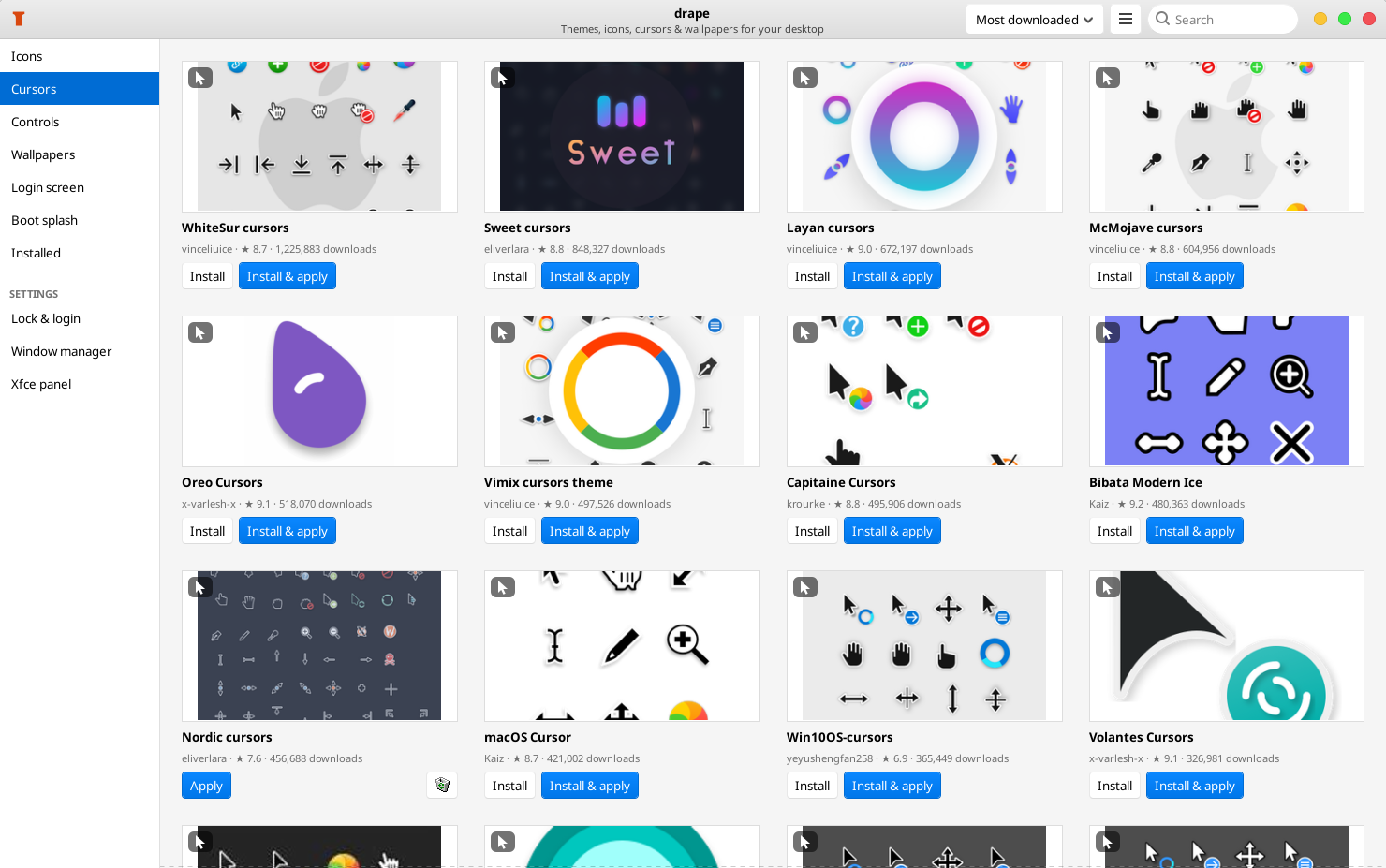
Task: Click the uninstall trash icon for Nordic cursors
Action: coord(443,786)
